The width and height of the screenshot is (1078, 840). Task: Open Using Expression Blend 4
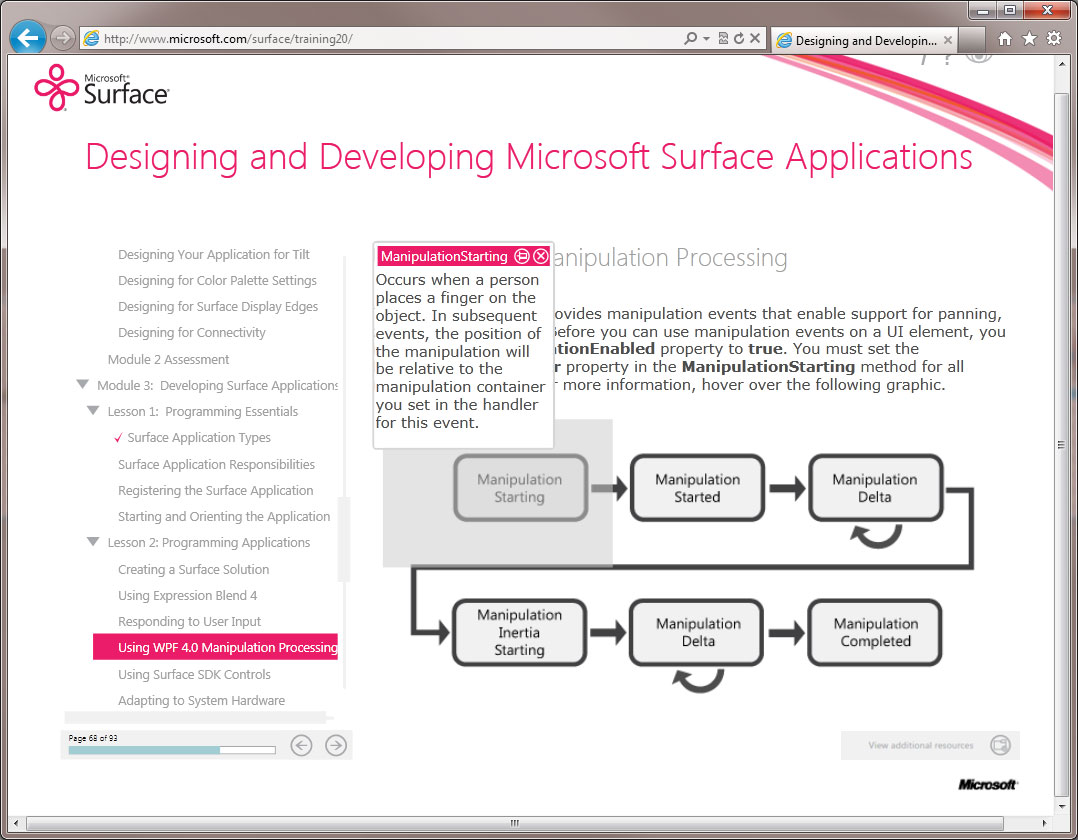[188, 596]
